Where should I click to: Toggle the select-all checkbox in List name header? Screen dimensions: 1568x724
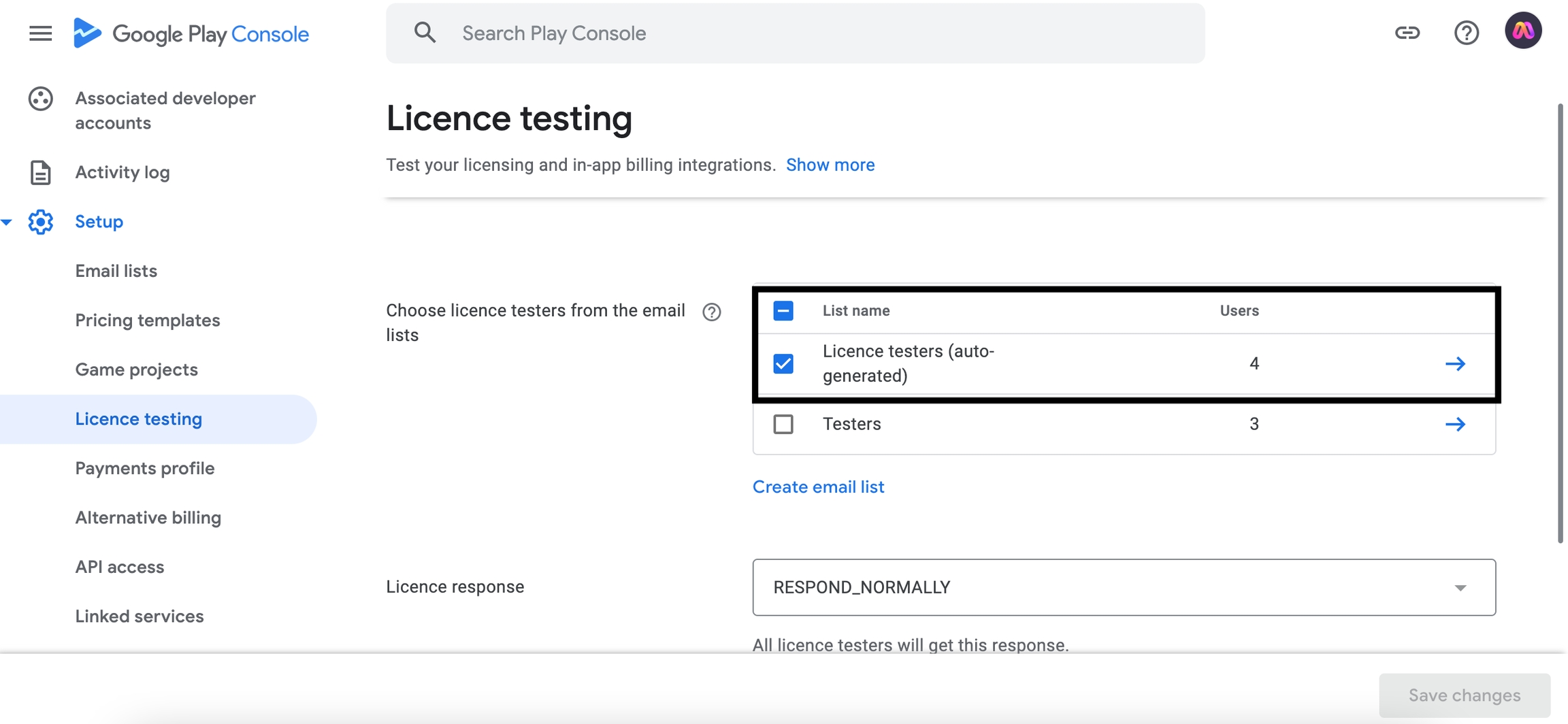tap(783, 311)
